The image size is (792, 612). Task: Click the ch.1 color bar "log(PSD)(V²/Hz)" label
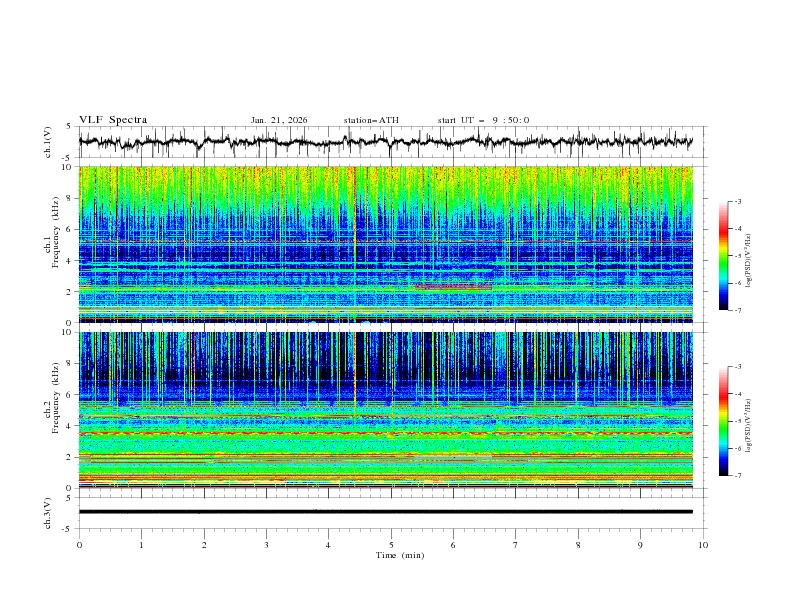[749, 261]
